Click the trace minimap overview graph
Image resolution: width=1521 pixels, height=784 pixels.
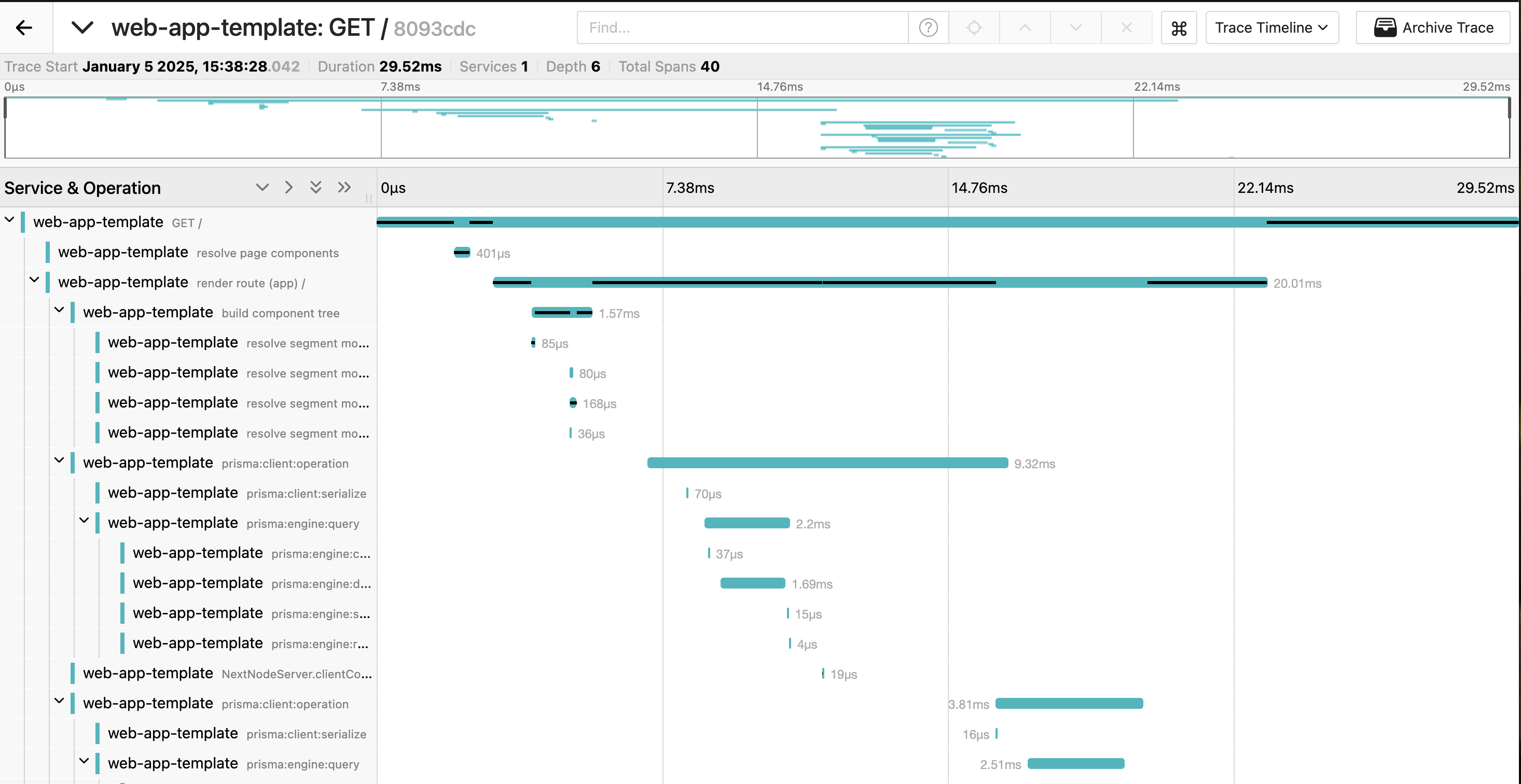pyautogui.click(x=757, y=128)
